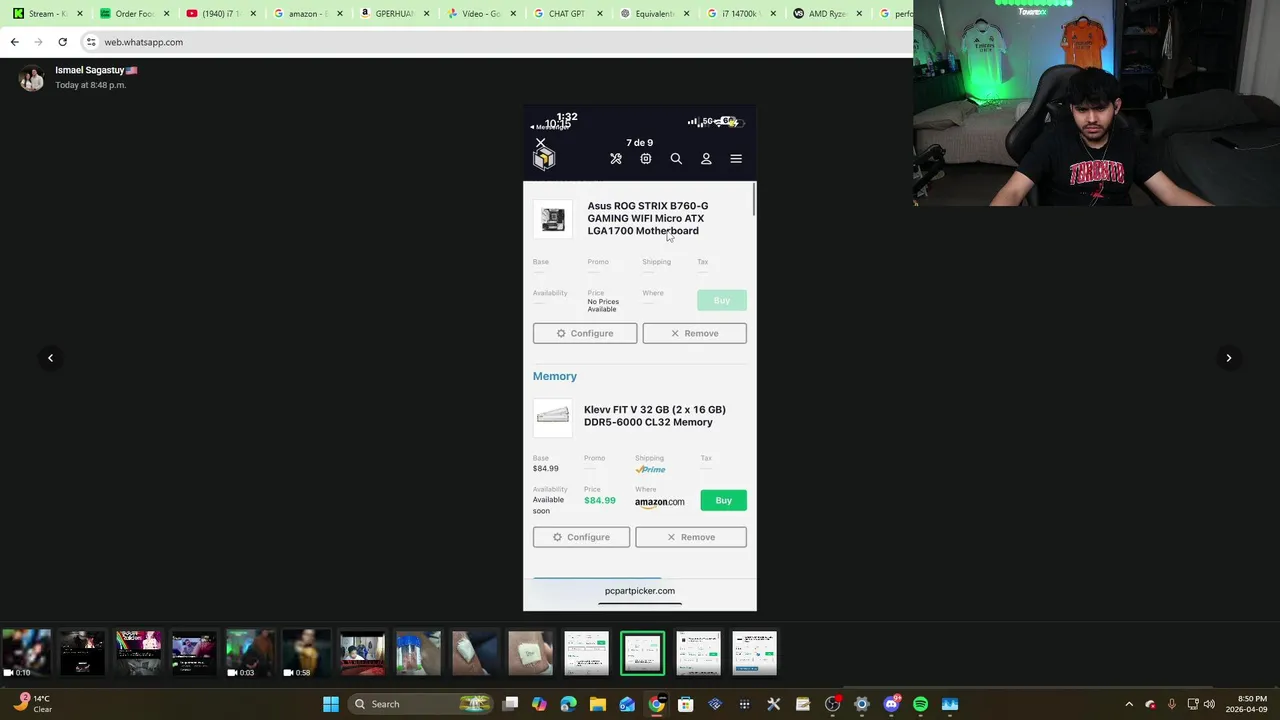Click Asus ROG STRIX B760-G motherboard title

coord(648,218)
